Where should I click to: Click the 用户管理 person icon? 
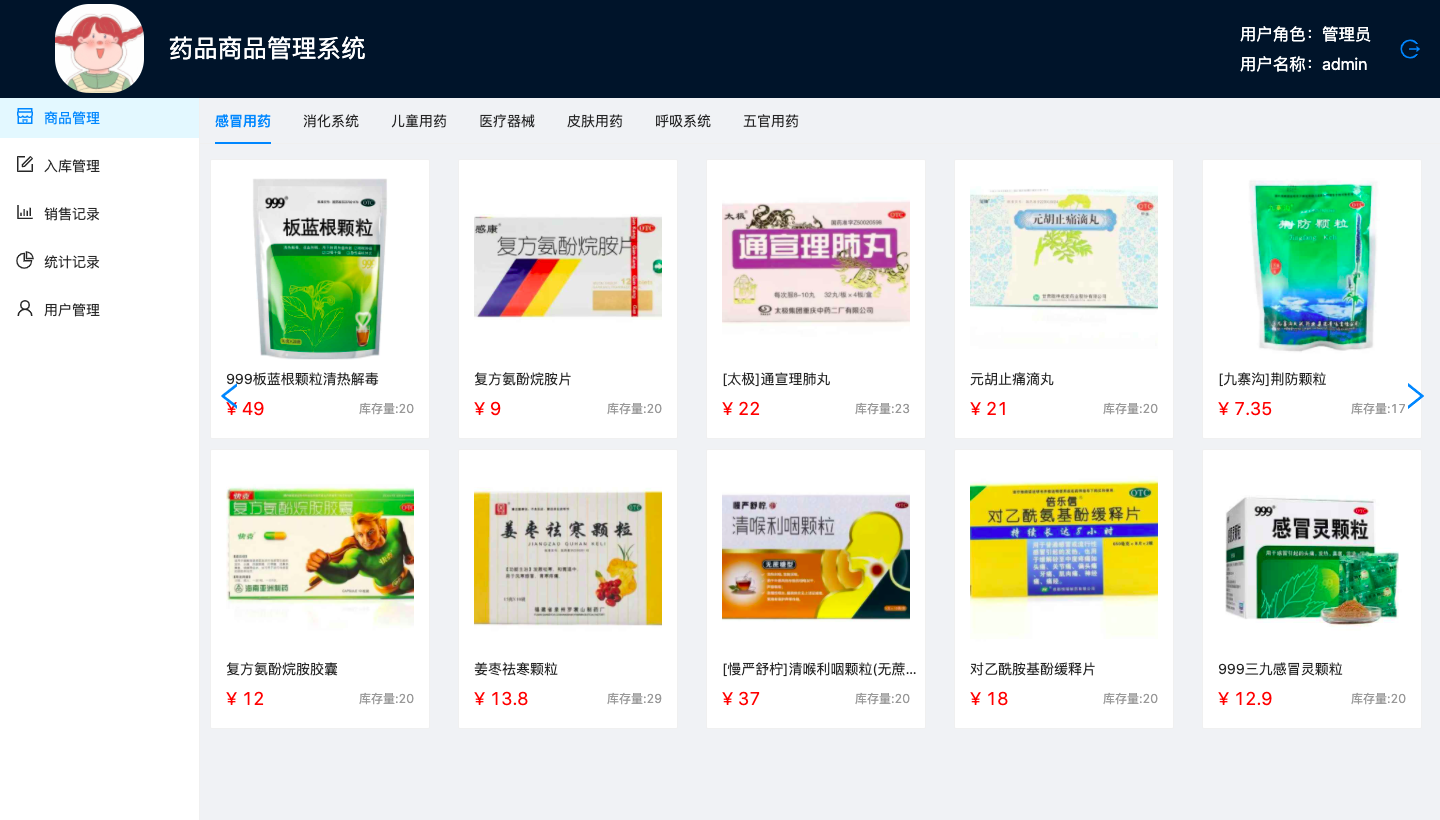click(x=25, y=309)
